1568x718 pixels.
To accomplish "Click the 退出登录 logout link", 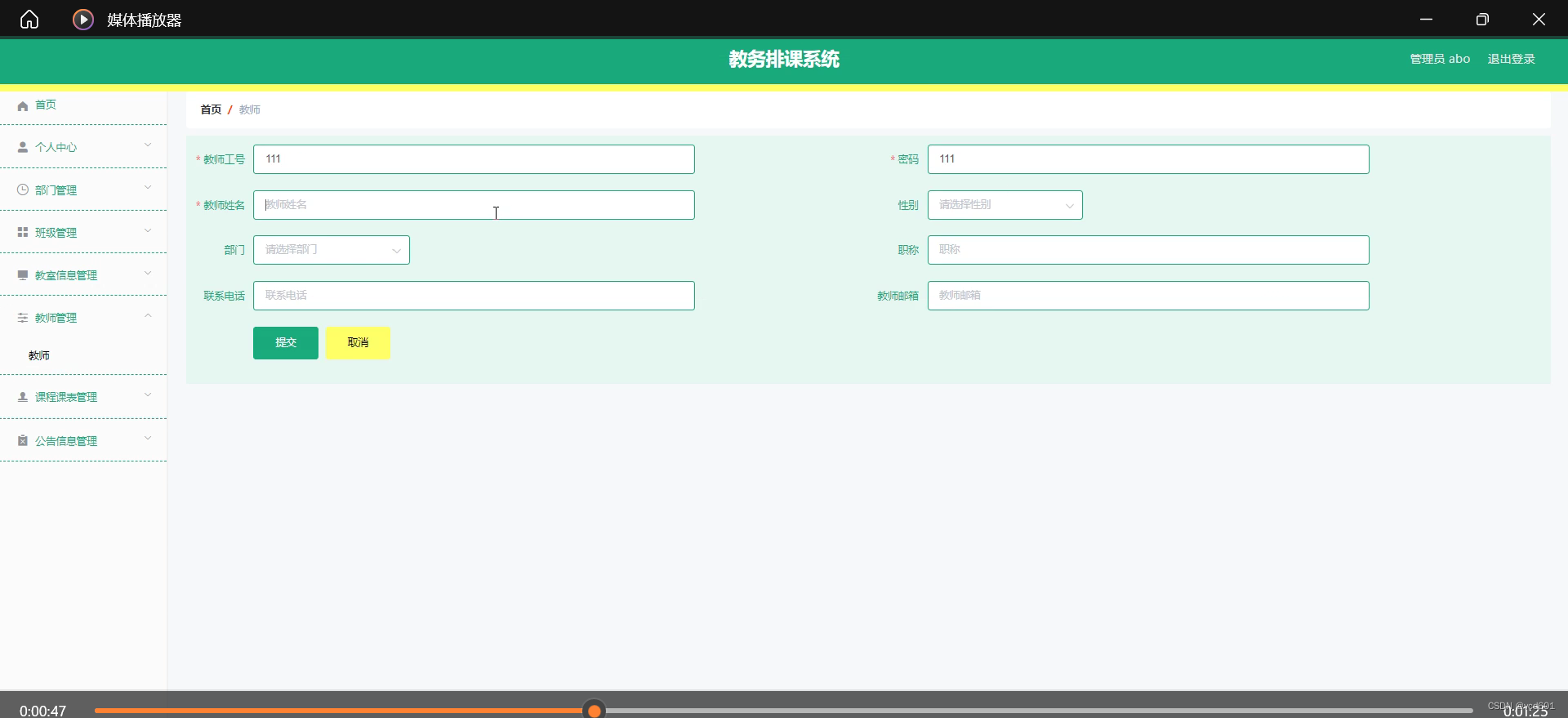I will click(1511, 59).
